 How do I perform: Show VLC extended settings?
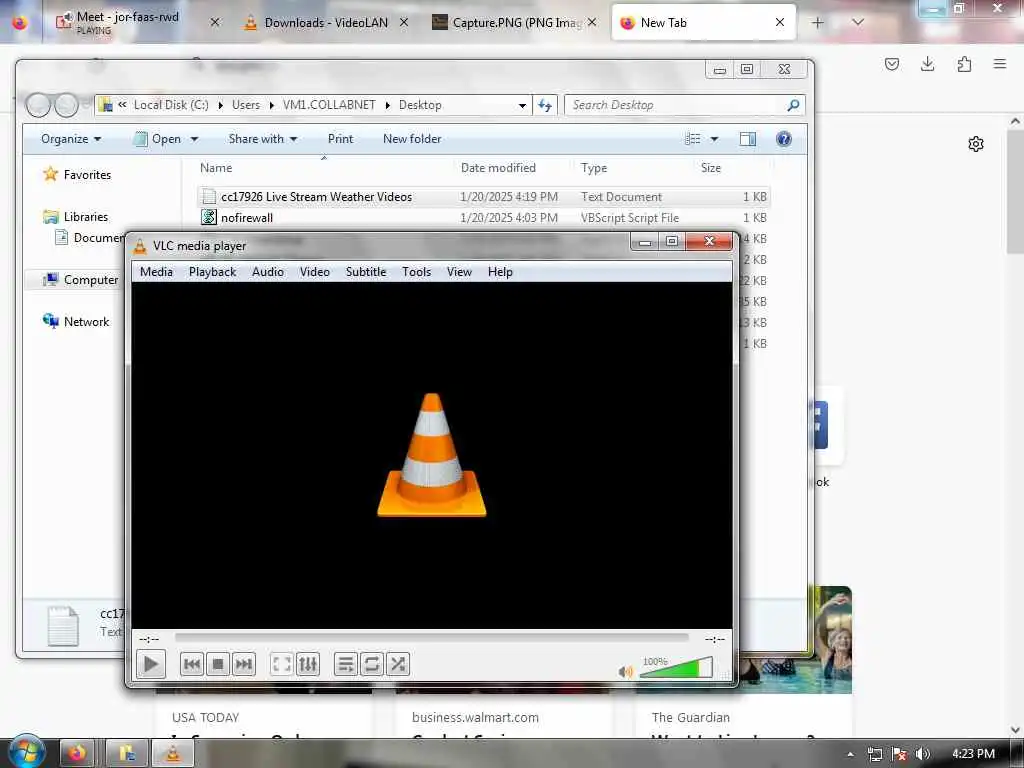pos(308,665)
